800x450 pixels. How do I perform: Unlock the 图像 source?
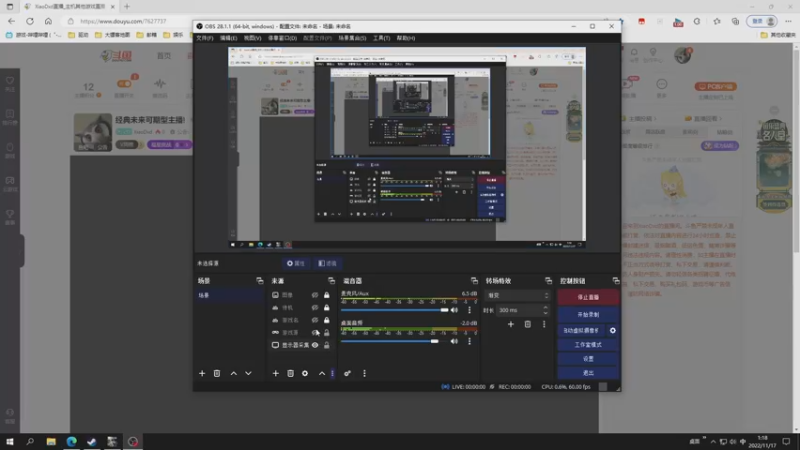[327, 295]
